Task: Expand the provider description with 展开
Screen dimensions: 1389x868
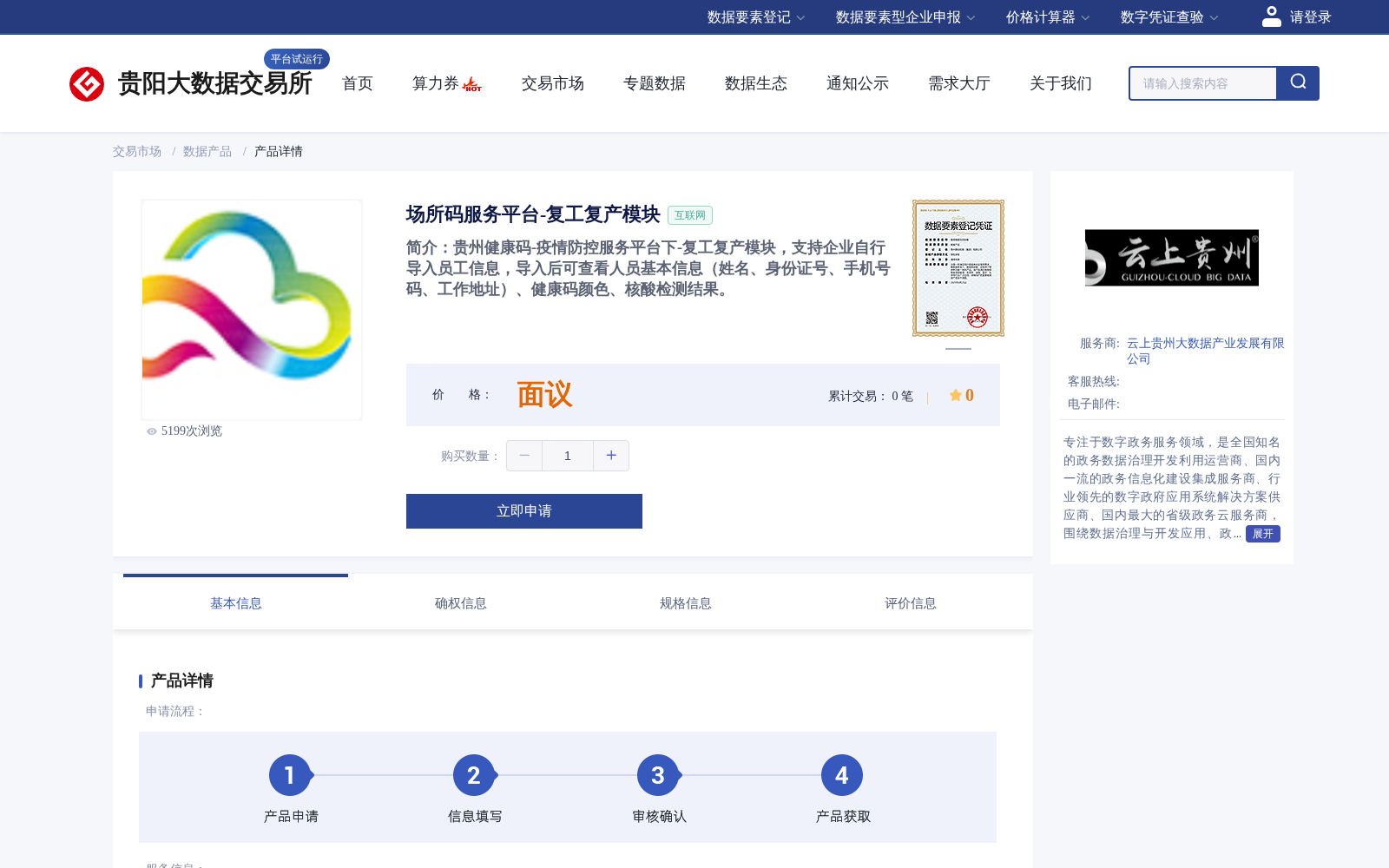Action: 1263,534
